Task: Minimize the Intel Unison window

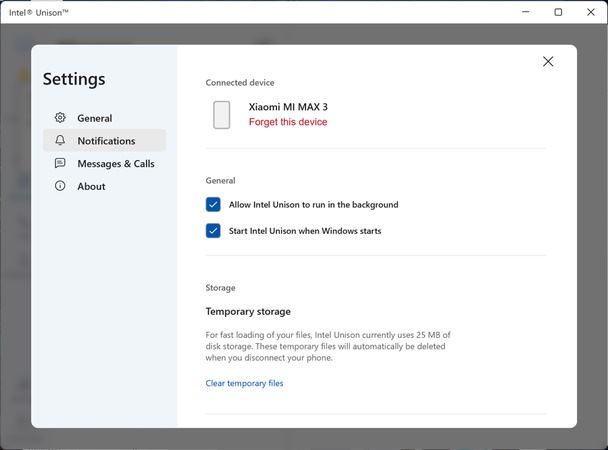Action: point(526,12)
